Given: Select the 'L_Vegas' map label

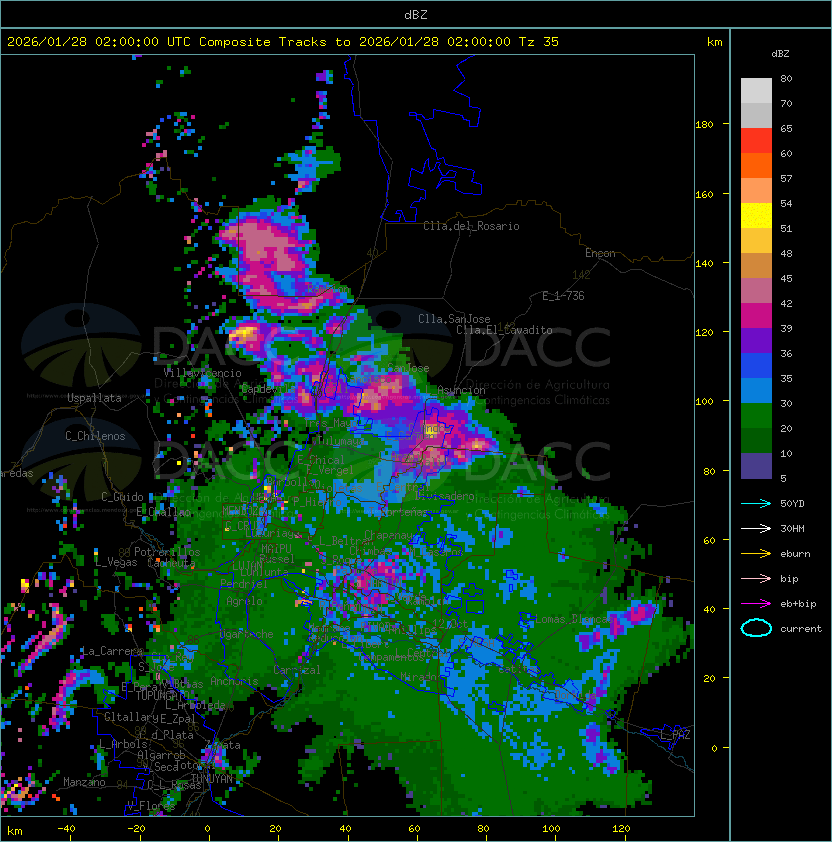Looking at the screenshot, I should 116,562.
